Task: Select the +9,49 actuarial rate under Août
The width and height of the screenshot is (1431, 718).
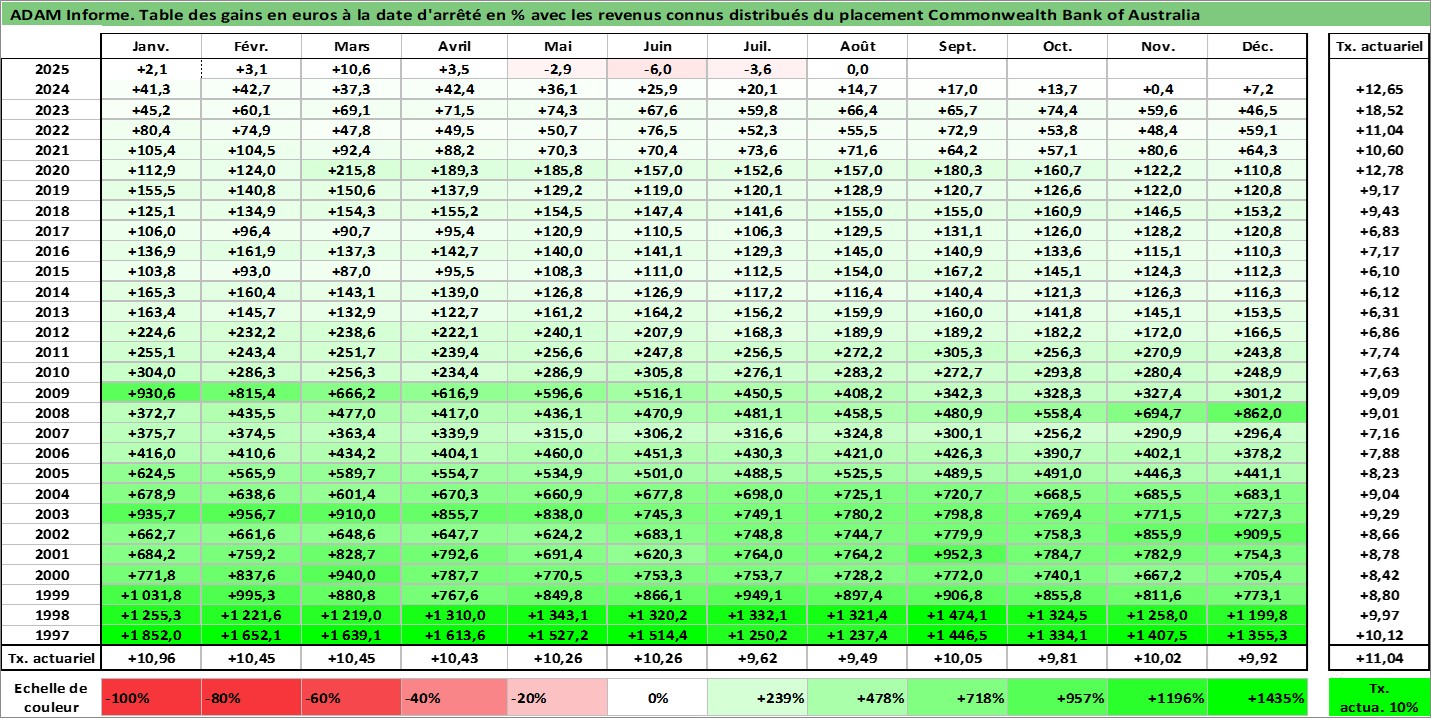Action: pos(858,658)
